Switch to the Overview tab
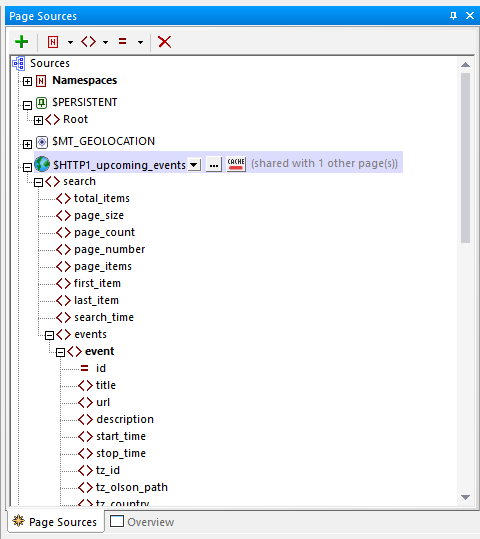This screenshot has width=480, height=539. tap(142, 522)
